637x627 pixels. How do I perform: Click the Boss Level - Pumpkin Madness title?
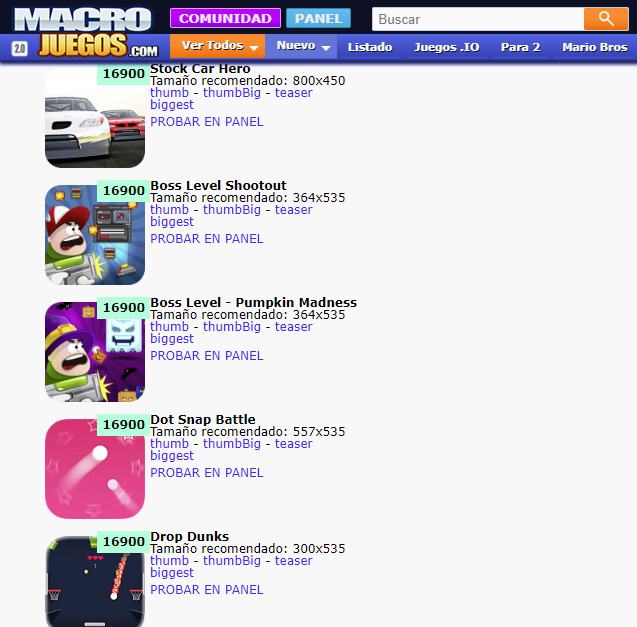[x=254, y=303]
